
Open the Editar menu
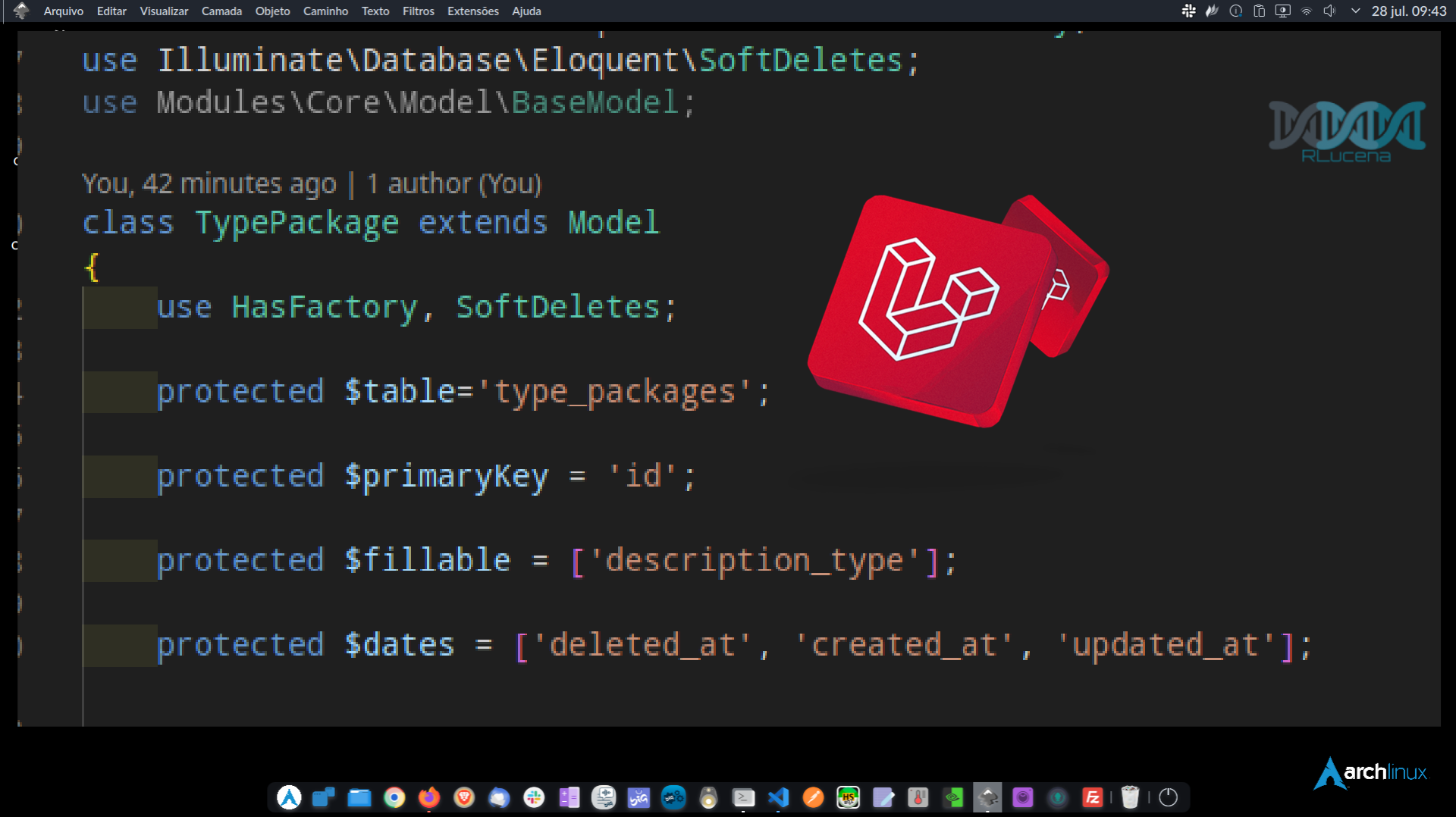coord(111,11)
